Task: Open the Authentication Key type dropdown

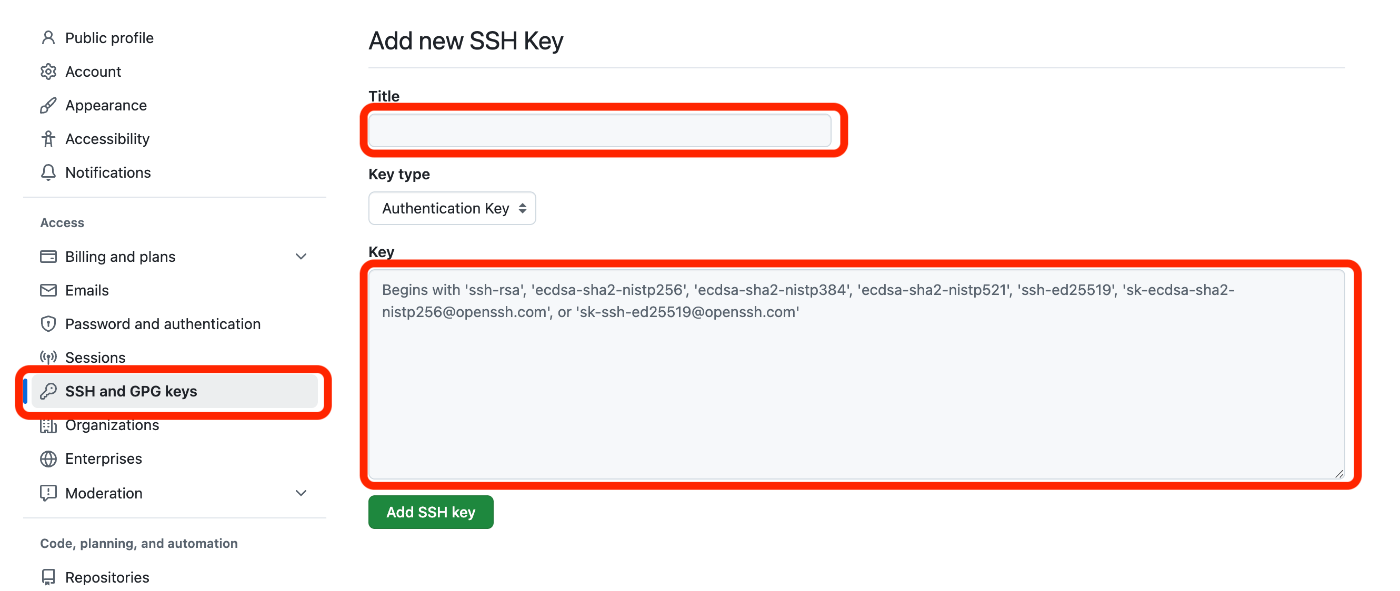Action: coord(452,208)
